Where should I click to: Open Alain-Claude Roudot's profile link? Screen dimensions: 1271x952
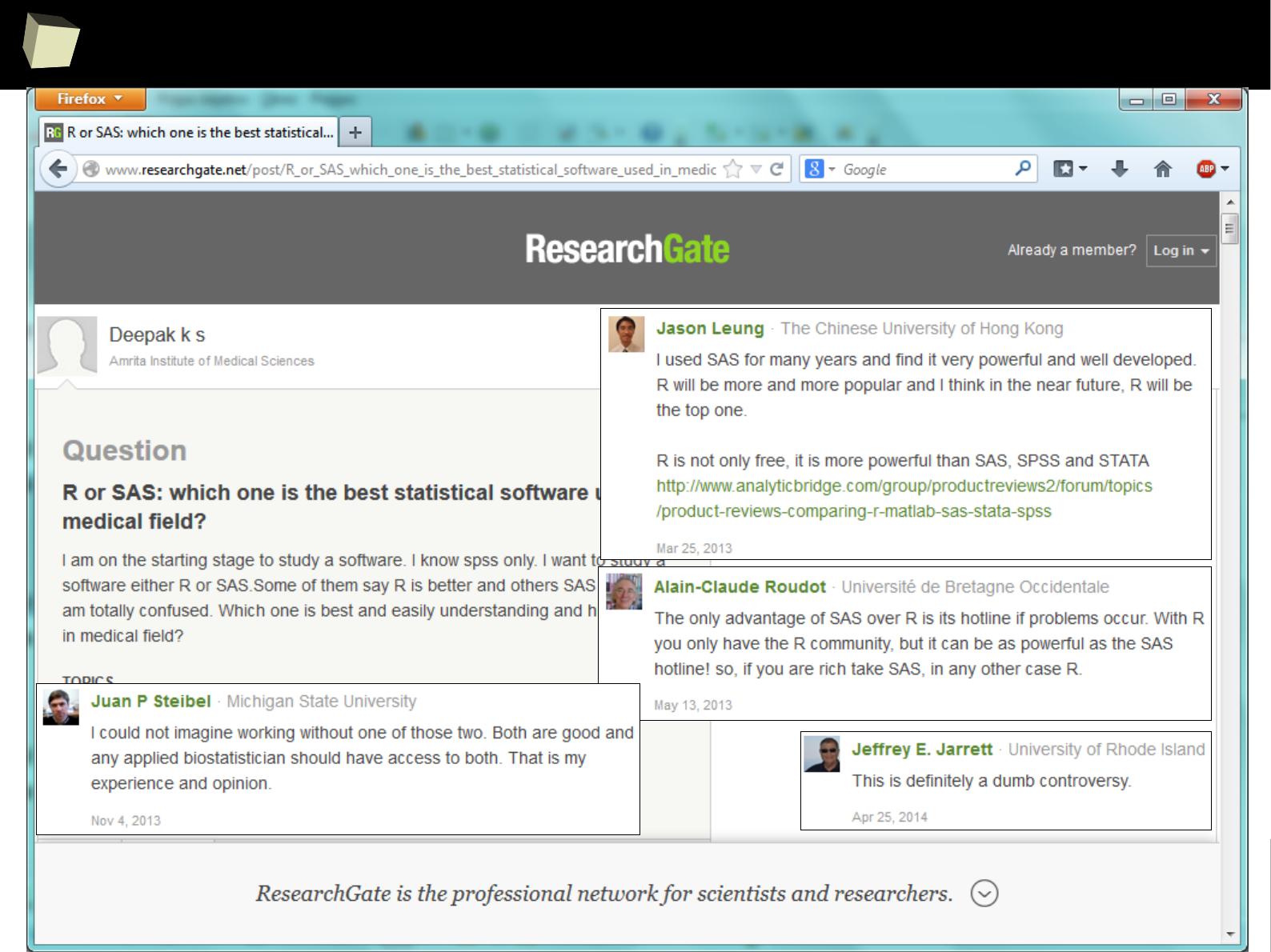[x=740, y=587]
